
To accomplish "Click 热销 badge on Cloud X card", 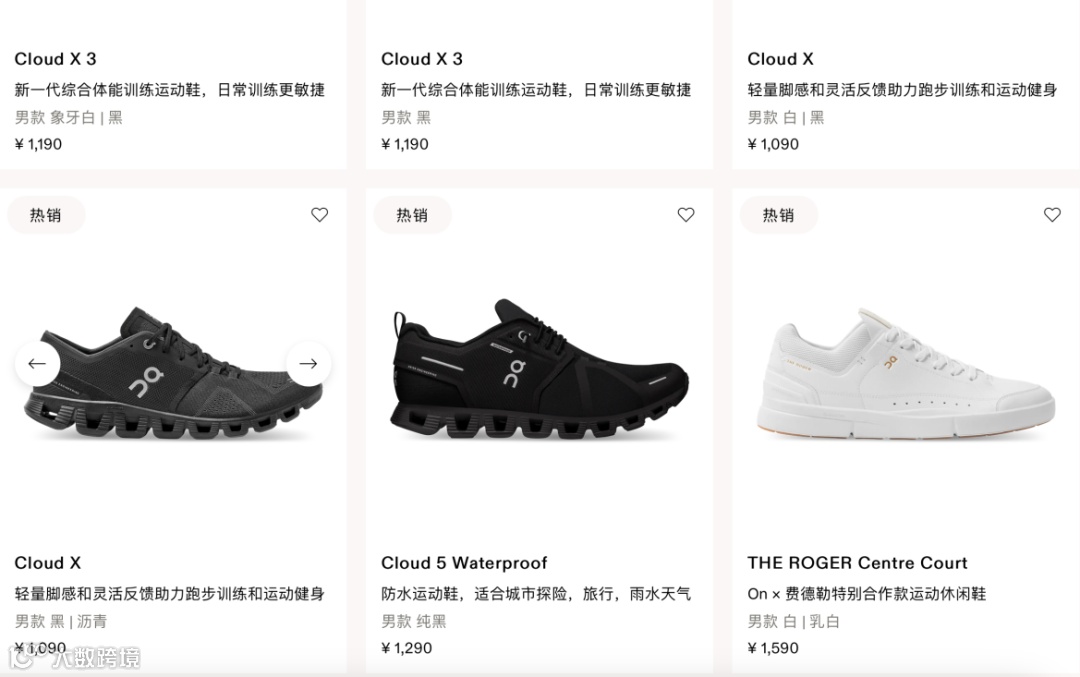I will [x=46, y=215].
